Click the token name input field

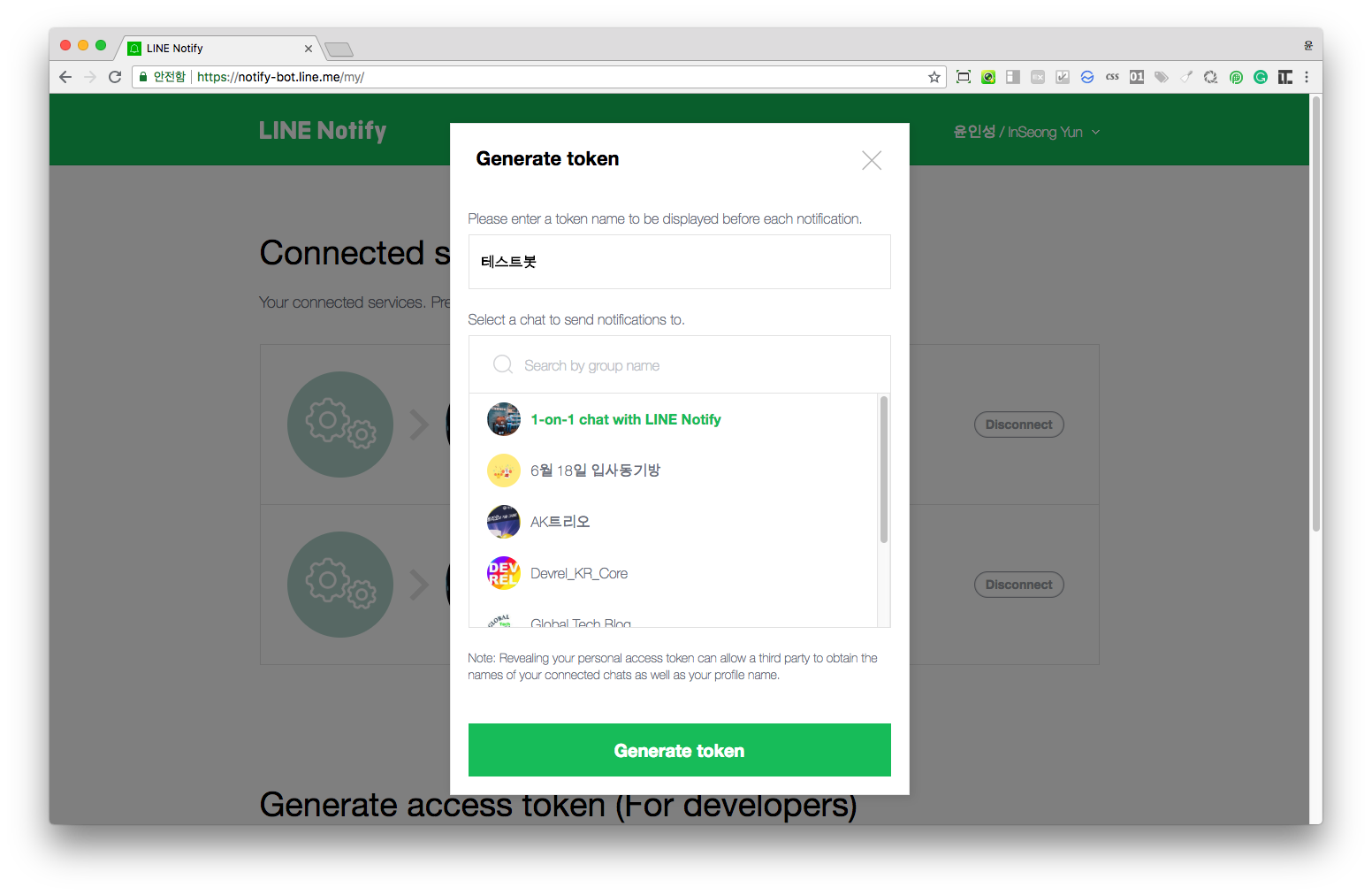pyautogui.click(x=679, y=262)
